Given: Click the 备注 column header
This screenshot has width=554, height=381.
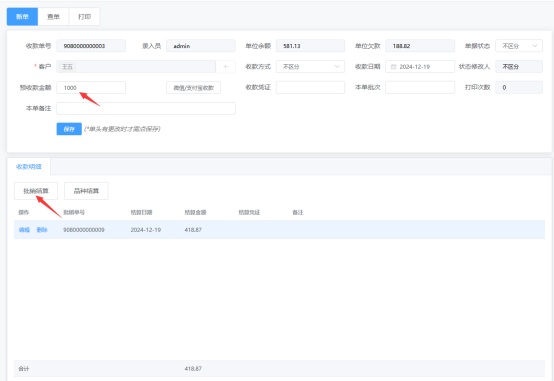Looking at the screenshot, I should click(x=298, y=212).
